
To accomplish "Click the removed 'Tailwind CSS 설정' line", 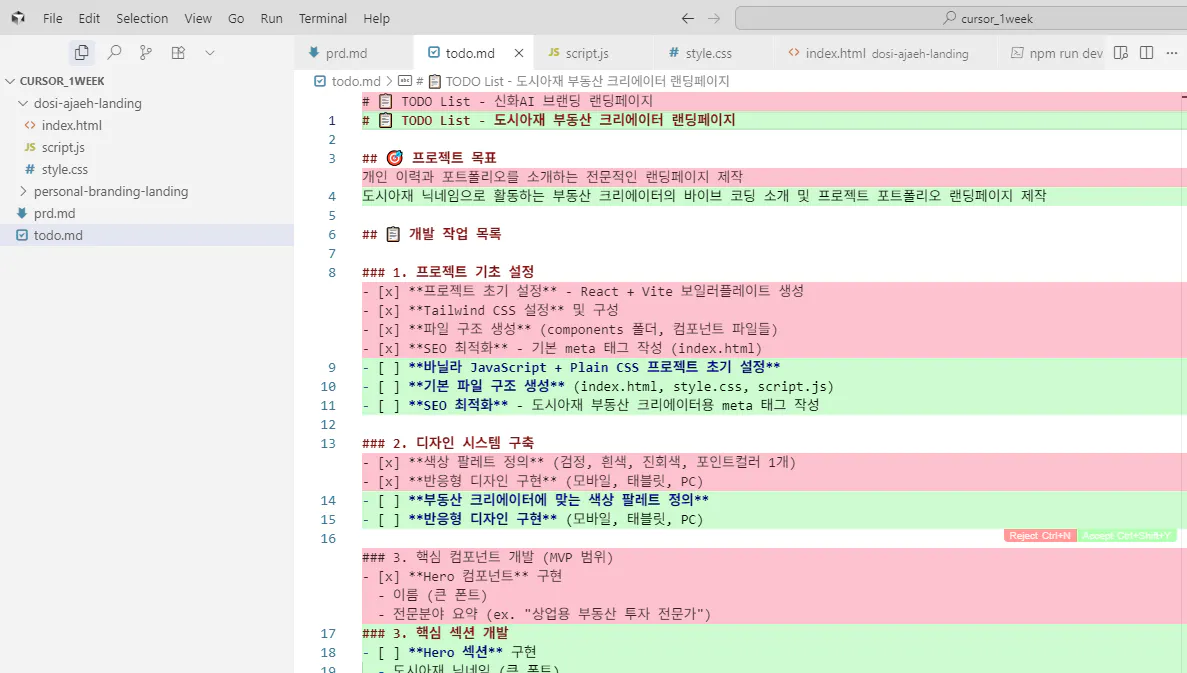I will pos(490,310).
